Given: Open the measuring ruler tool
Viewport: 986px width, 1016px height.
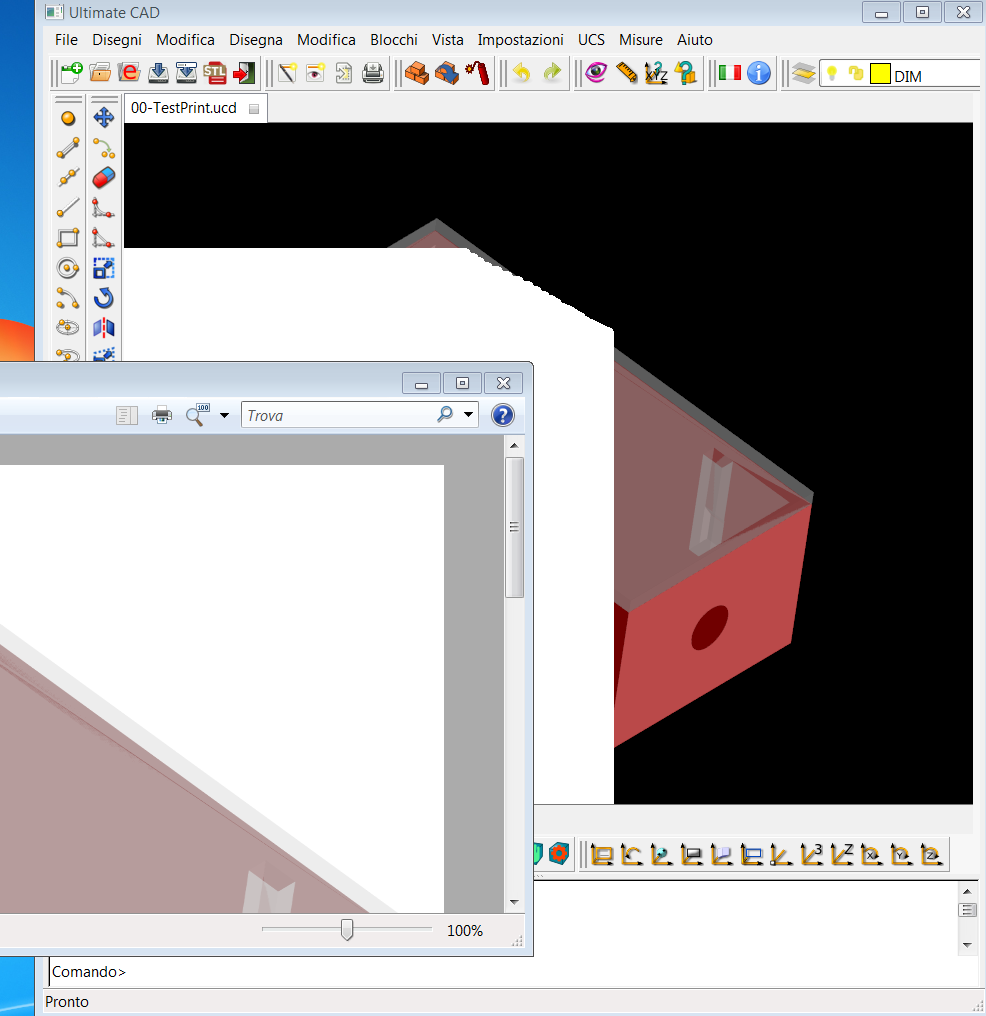Looking at the screenshot, I should [626, 73].
